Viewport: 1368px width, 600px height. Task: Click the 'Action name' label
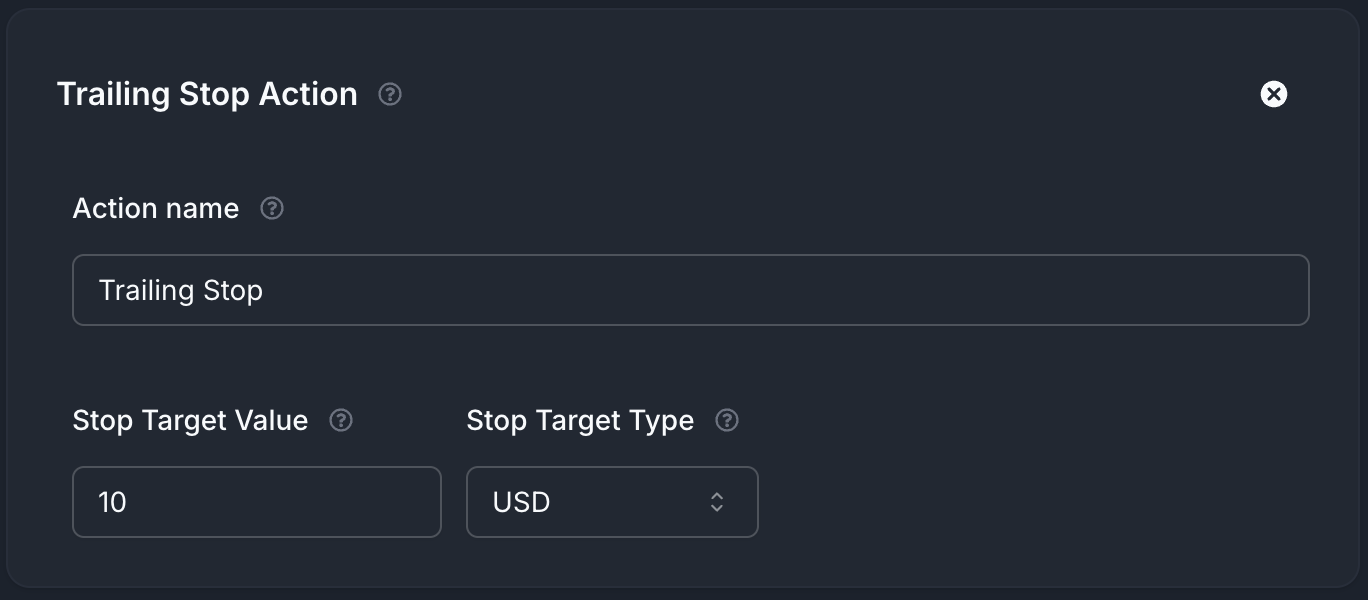click(156, 208)
